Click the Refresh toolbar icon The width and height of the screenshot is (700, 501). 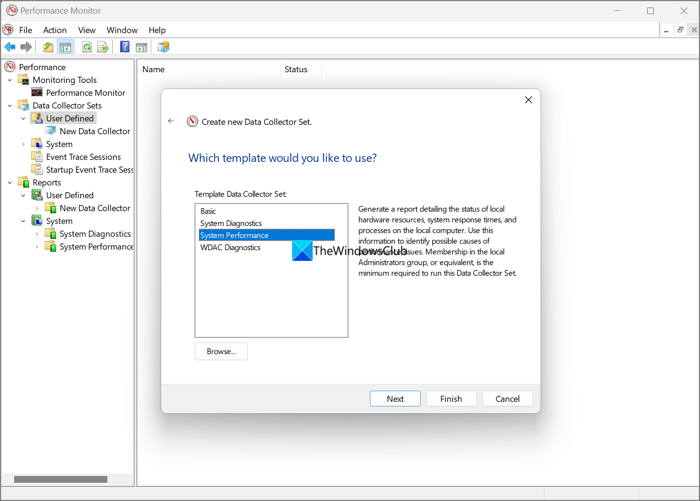coord(87,47)
